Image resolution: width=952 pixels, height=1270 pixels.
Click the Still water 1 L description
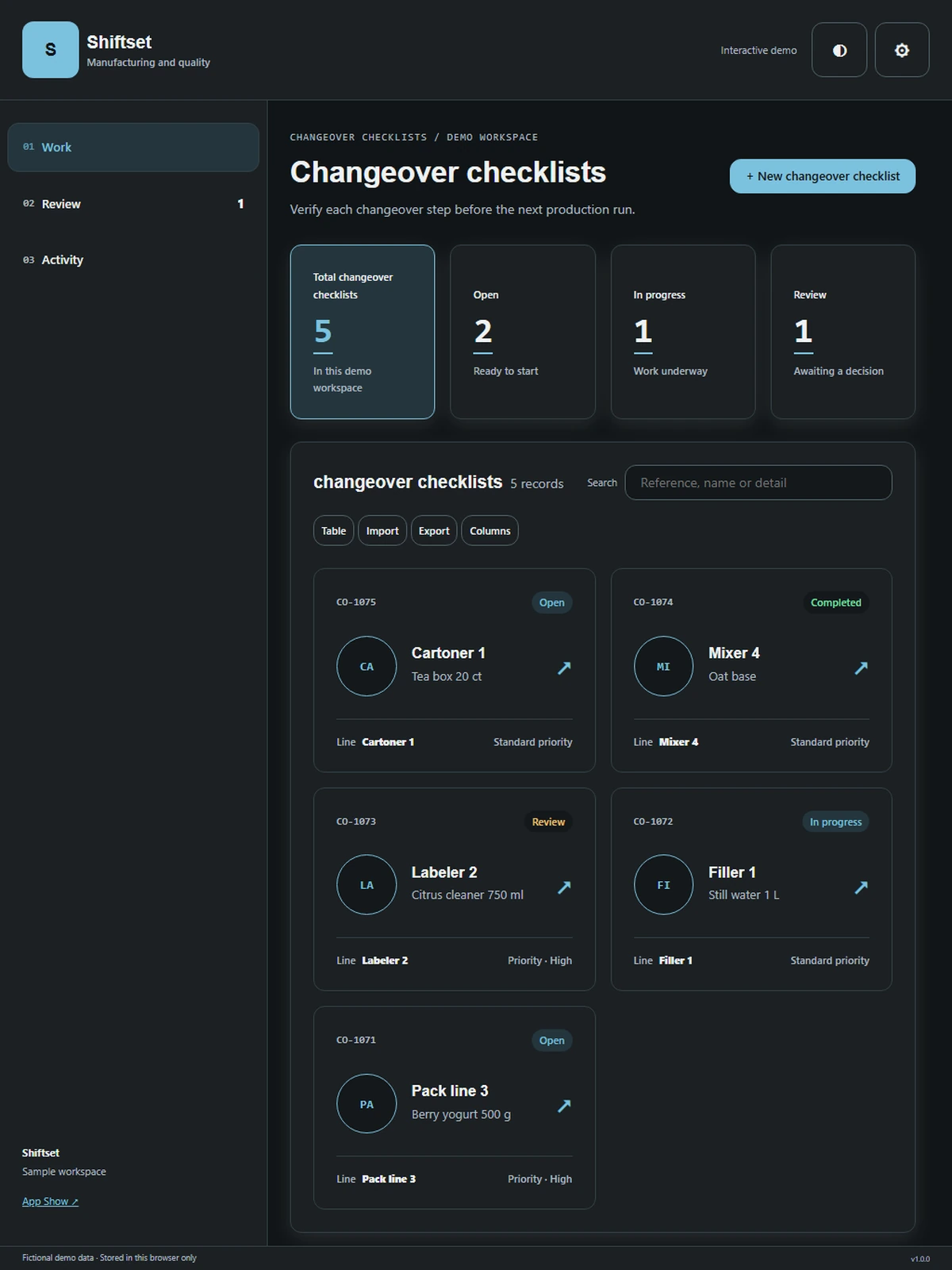(743, 895)
